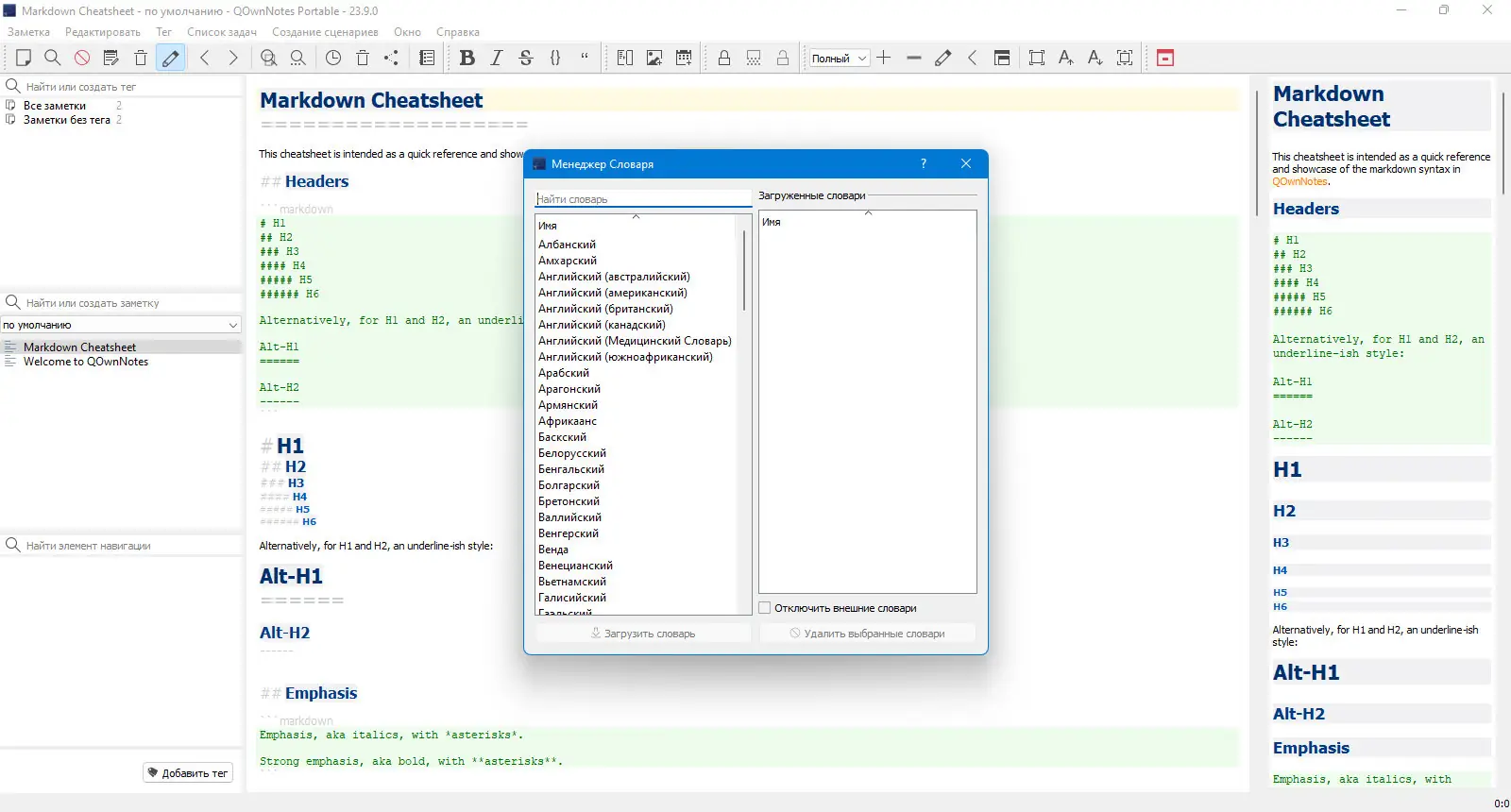Click the insert image icon
The image size is (1511, 812).
(x=654, y=58)
